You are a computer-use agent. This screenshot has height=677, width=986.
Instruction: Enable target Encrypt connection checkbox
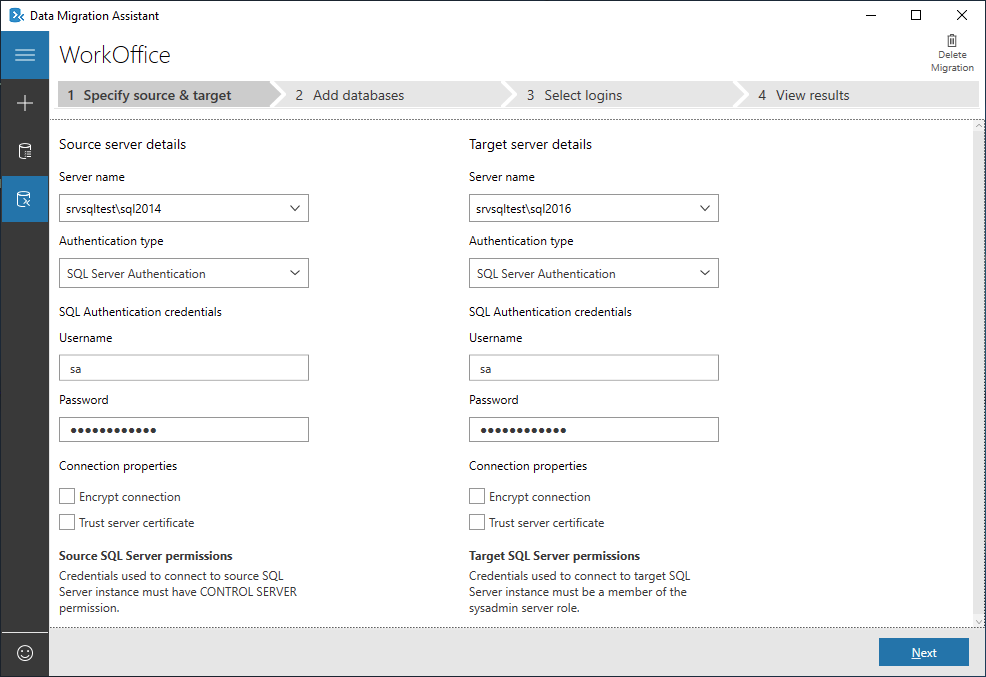[477, 496]
